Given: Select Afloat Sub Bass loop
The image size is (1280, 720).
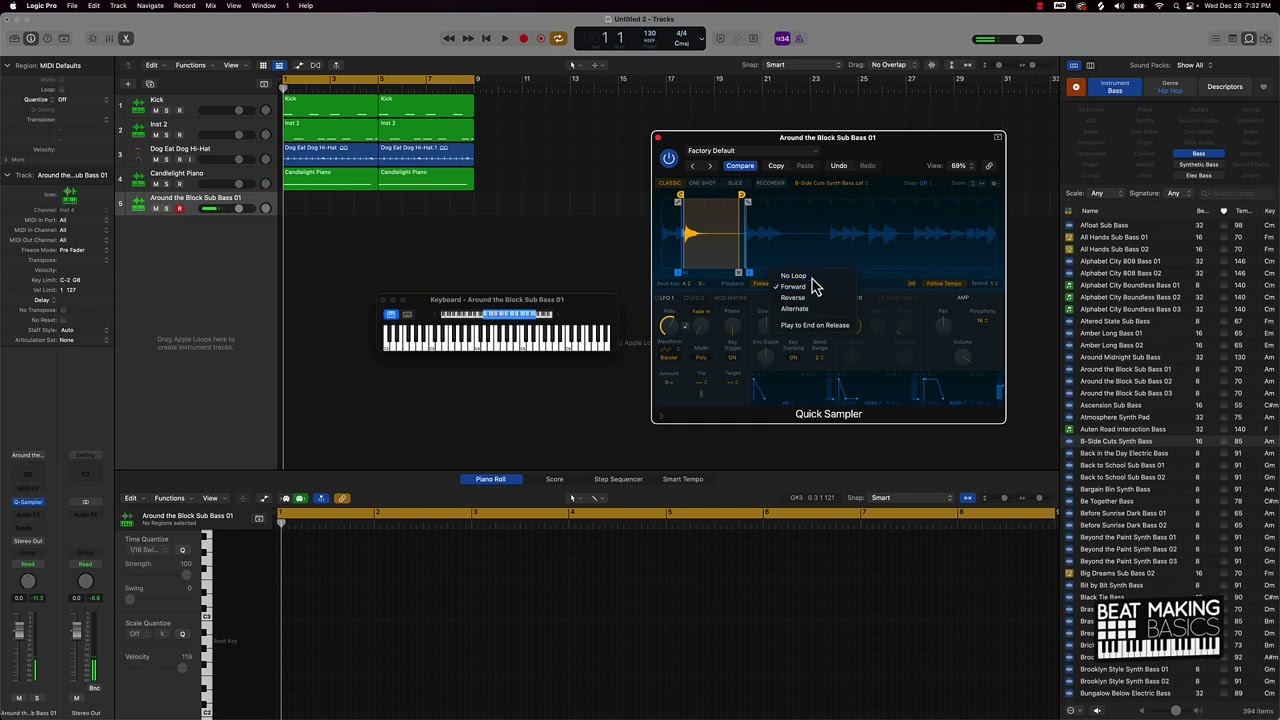Looking at the screenshot, I should (x=1104, y=225).
